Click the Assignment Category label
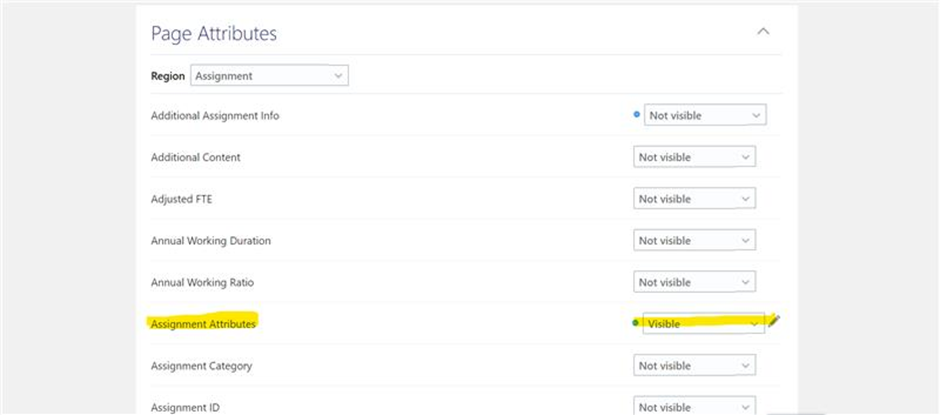Image resolution: width=940 pixels, height=415 pixels. coord(201,366)
